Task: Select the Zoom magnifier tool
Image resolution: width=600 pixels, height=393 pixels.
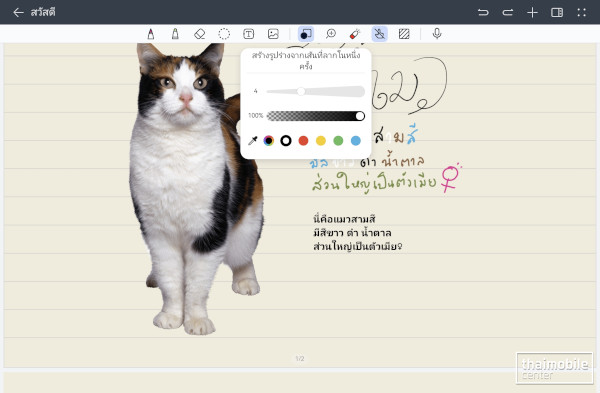Action: pos(331,34)
